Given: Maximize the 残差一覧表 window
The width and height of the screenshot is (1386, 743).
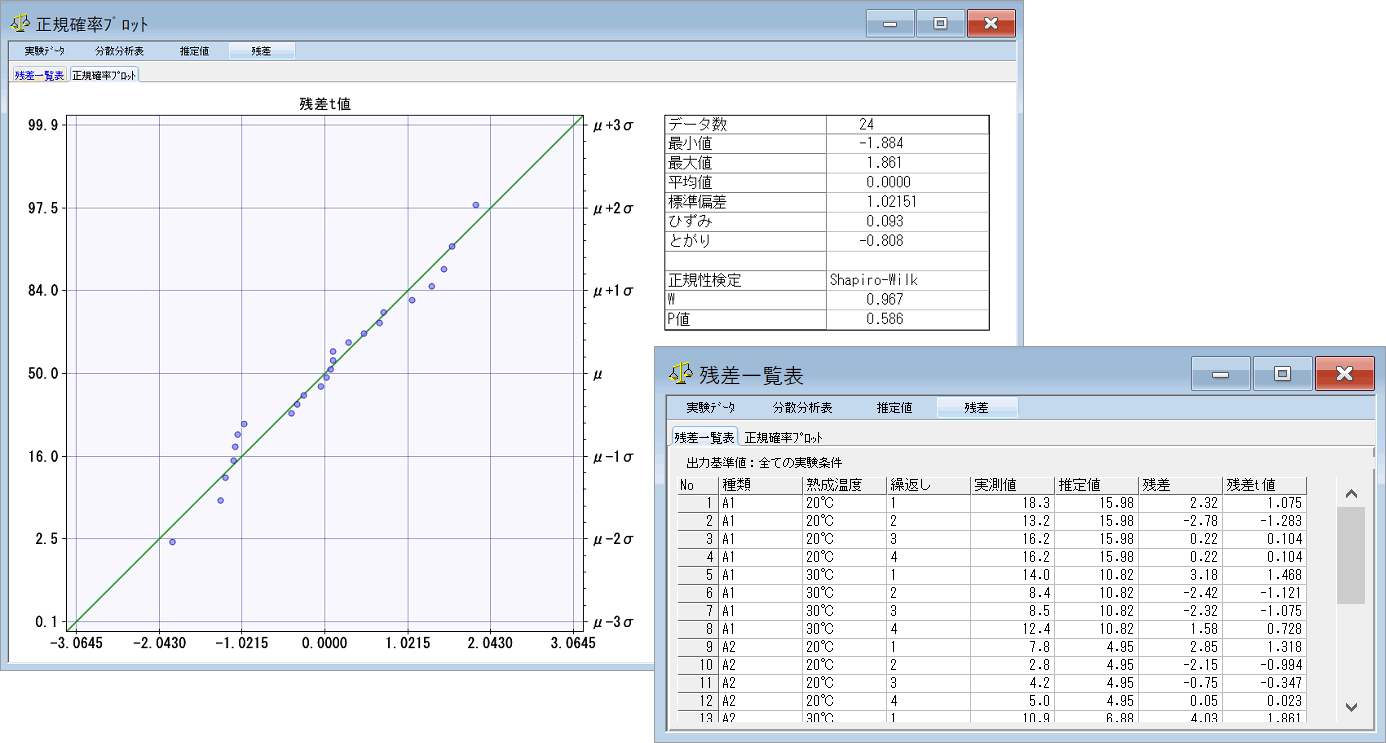Looking at the screenshot, I should [x=1282, y=374].
